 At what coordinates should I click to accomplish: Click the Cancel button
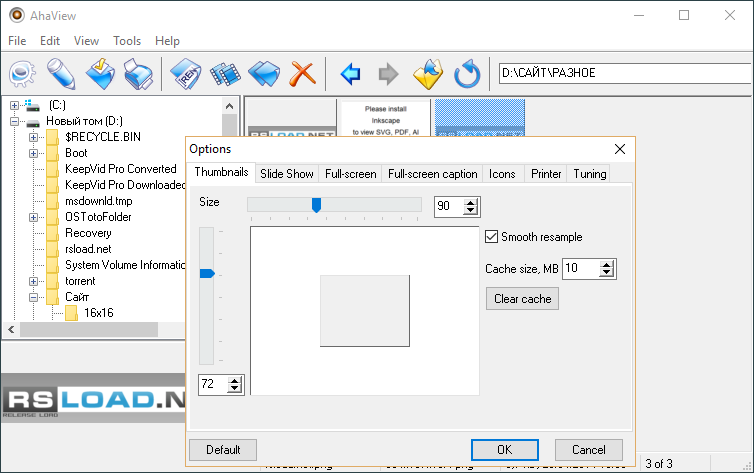pos(589,450)
